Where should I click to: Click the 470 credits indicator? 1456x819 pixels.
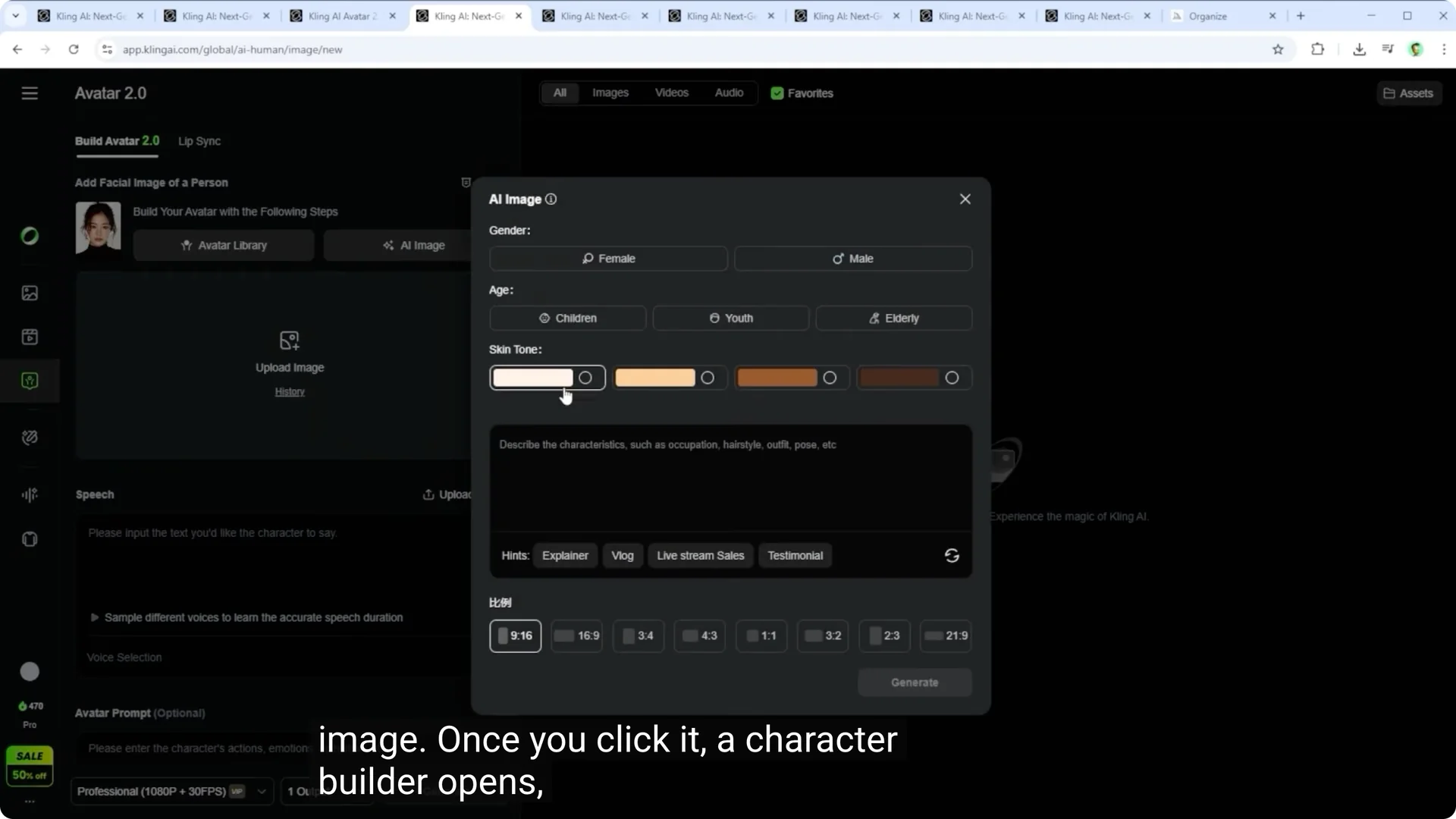click(30, 706)
